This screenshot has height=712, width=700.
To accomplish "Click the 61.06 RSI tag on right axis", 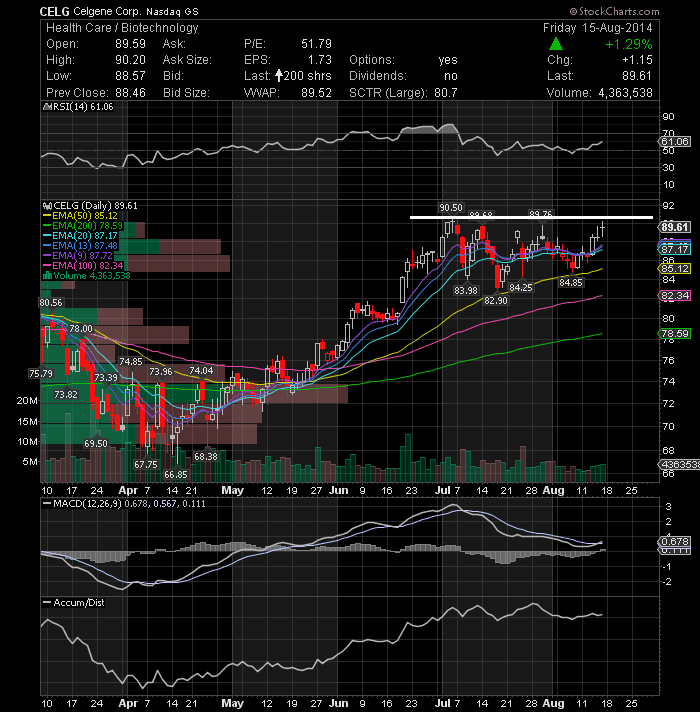I will tap(675, 142).
